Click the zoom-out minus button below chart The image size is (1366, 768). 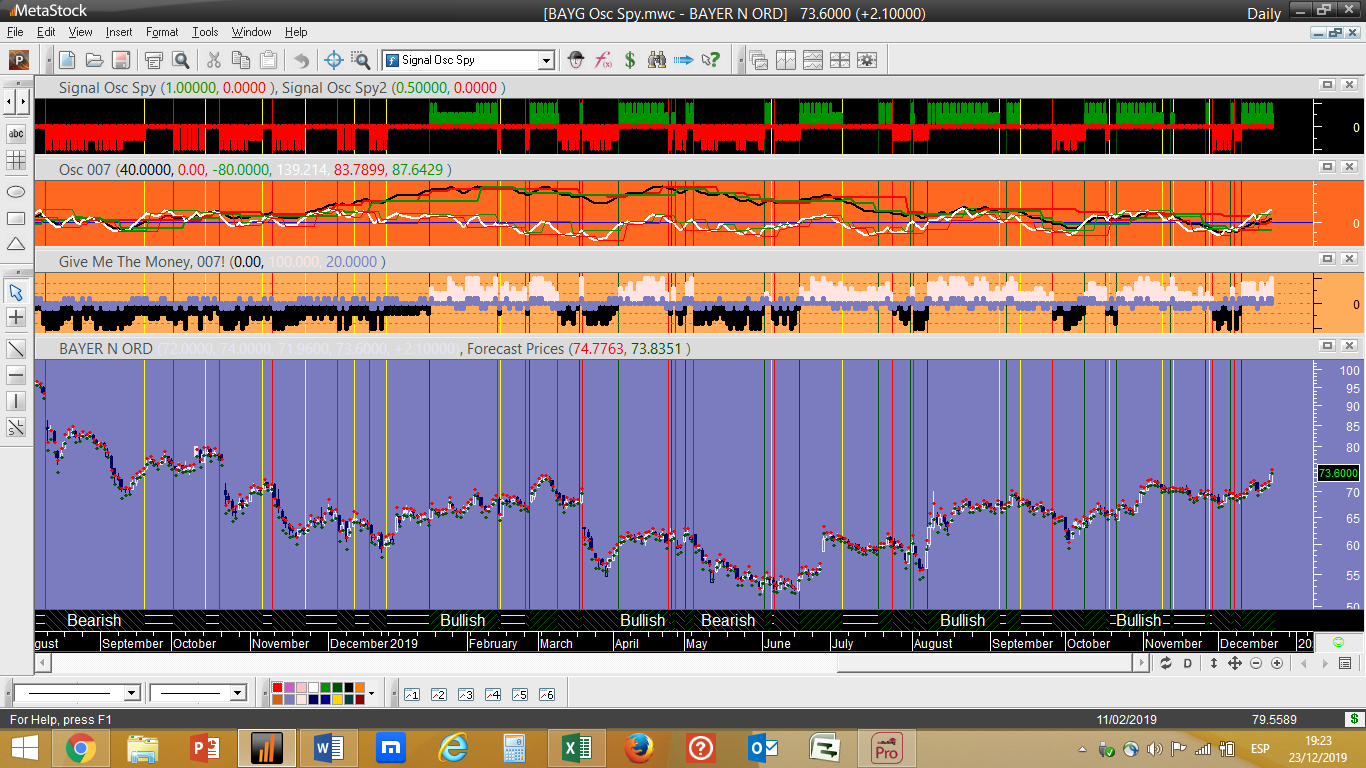point(1256,664)
